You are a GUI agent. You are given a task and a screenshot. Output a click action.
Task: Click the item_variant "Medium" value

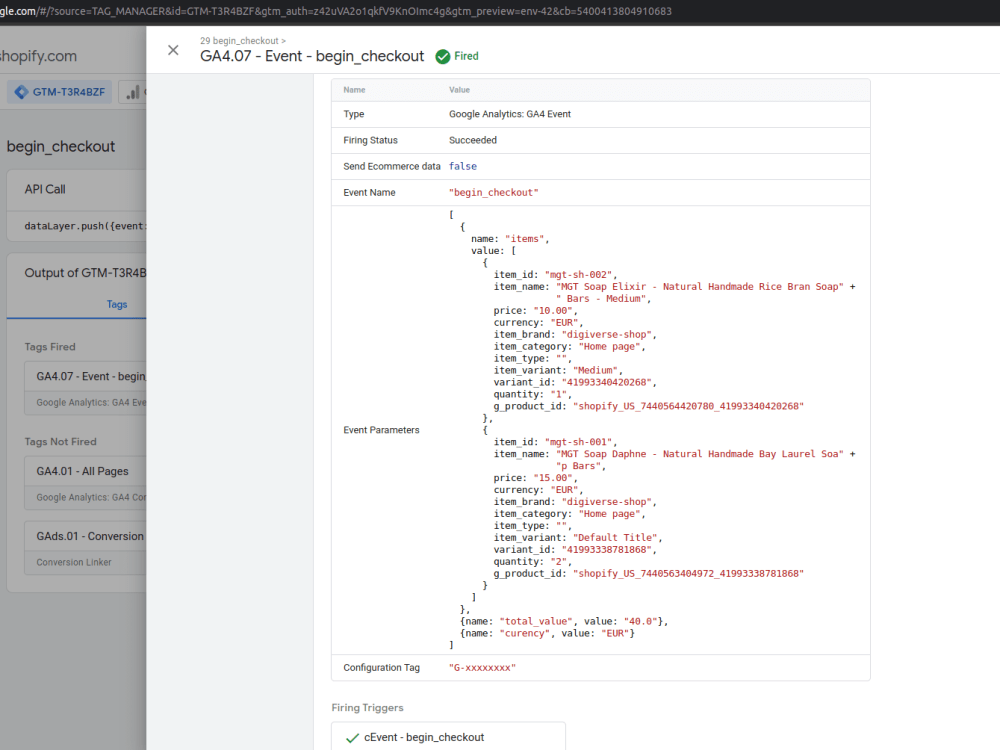point(596,371)
